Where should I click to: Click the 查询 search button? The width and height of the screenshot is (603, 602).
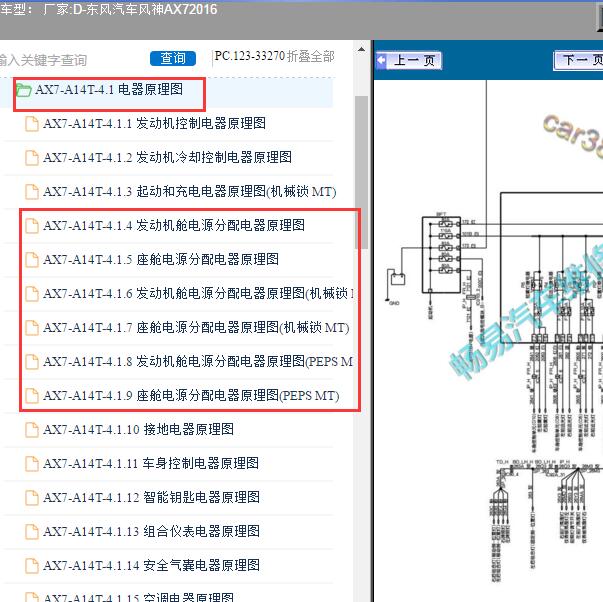tap(173, 58)
